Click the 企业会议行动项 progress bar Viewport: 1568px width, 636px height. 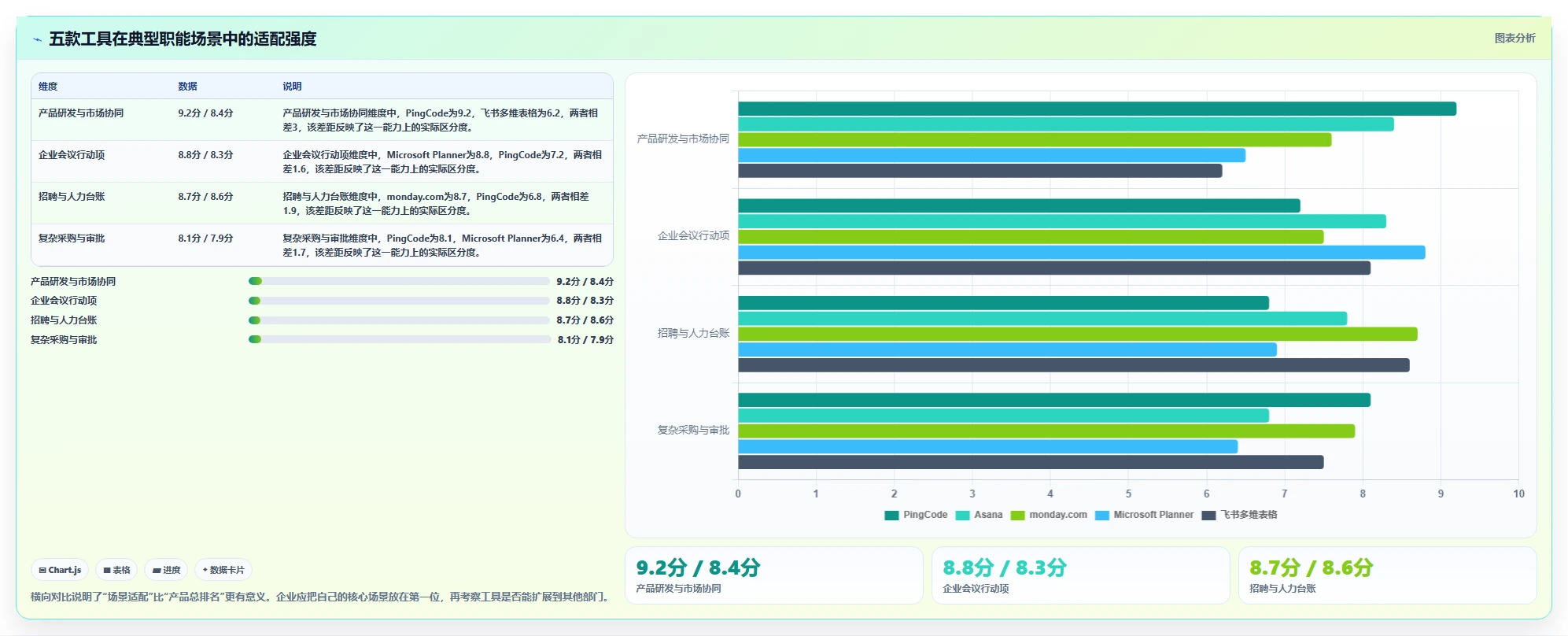tap(399, 301)
